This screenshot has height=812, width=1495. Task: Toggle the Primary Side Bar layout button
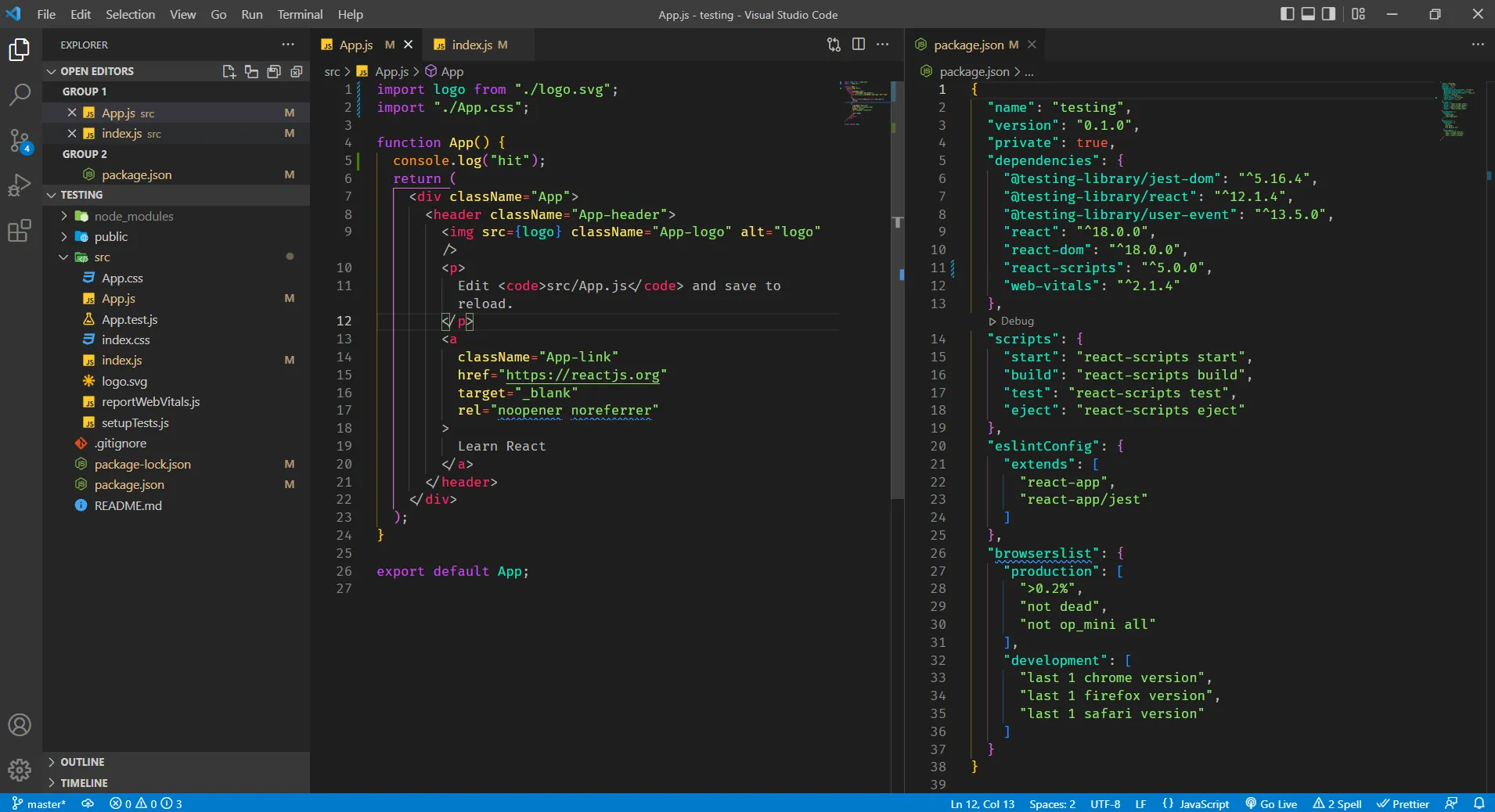(x=1288, y=14)
